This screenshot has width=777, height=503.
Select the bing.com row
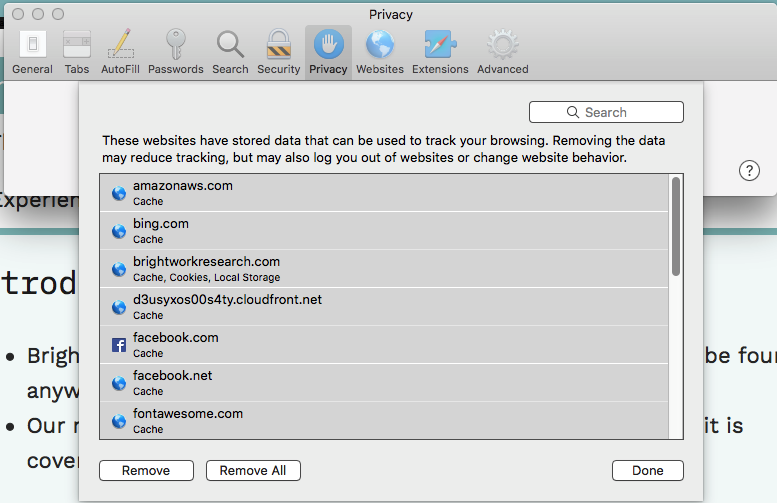point(384,231)
